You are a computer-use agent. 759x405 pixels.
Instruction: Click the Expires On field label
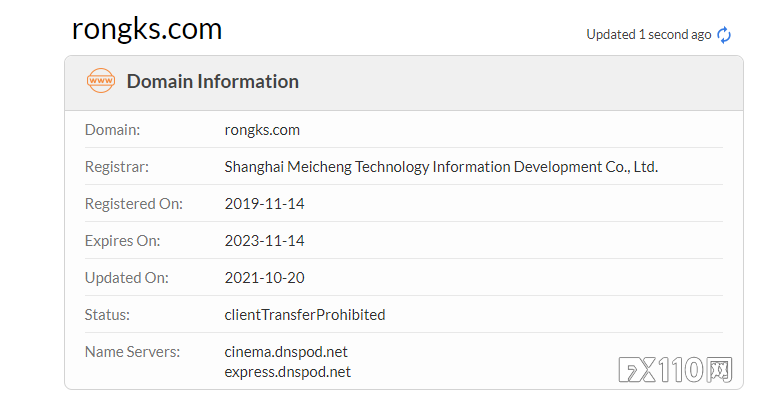[x=122, y=241]
